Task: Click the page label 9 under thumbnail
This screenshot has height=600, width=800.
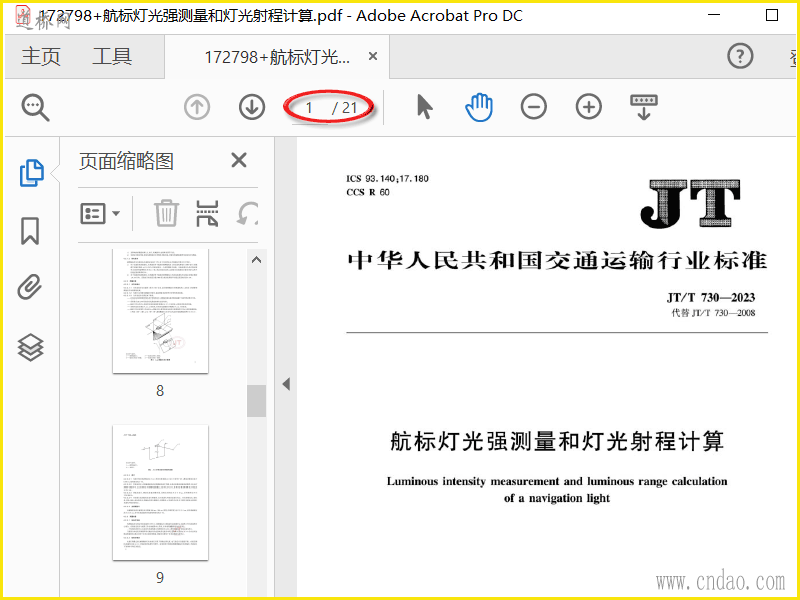Action: (160, 578)
